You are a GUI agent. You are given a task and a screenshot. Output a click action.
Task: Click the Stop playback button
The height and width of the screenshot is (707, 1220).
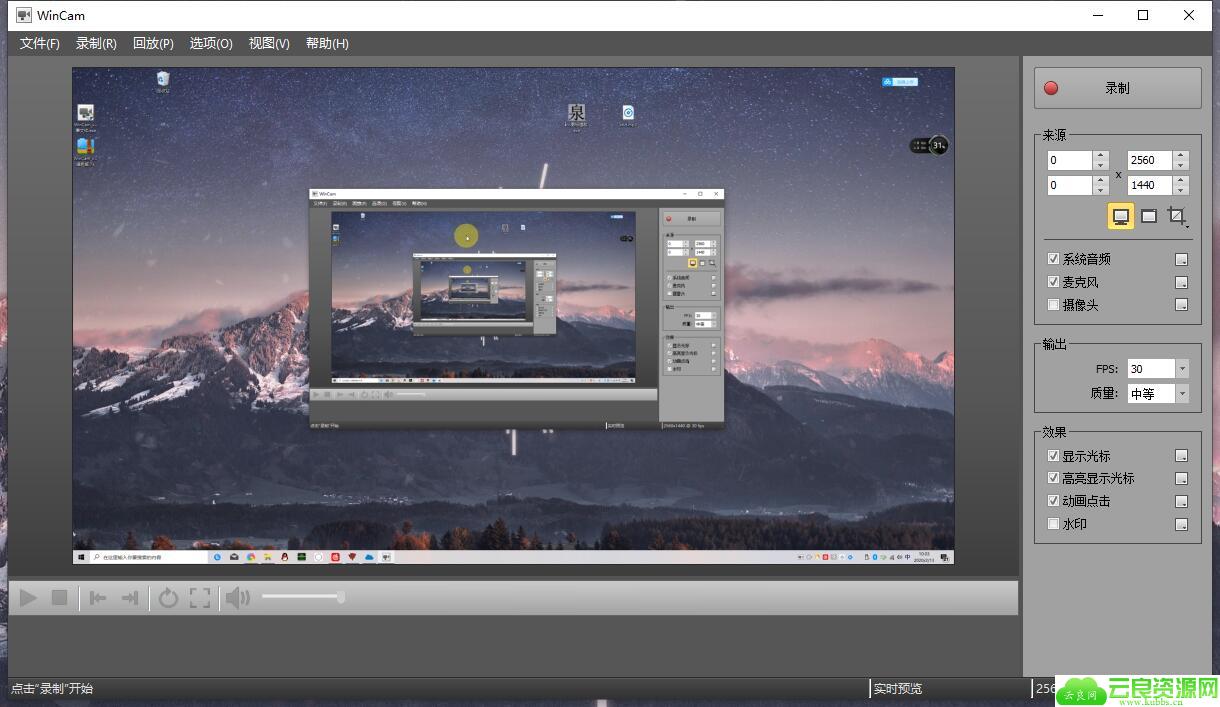tap(59, 598)
